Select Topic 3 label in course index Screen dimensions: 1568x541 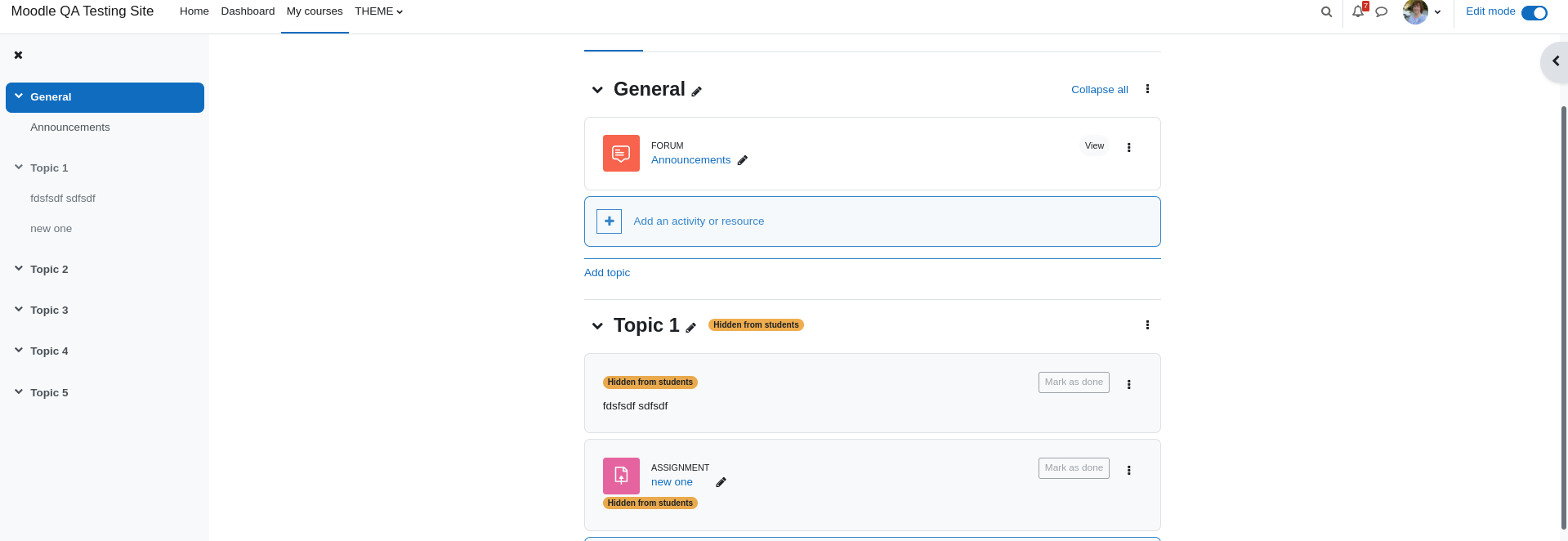49,311
